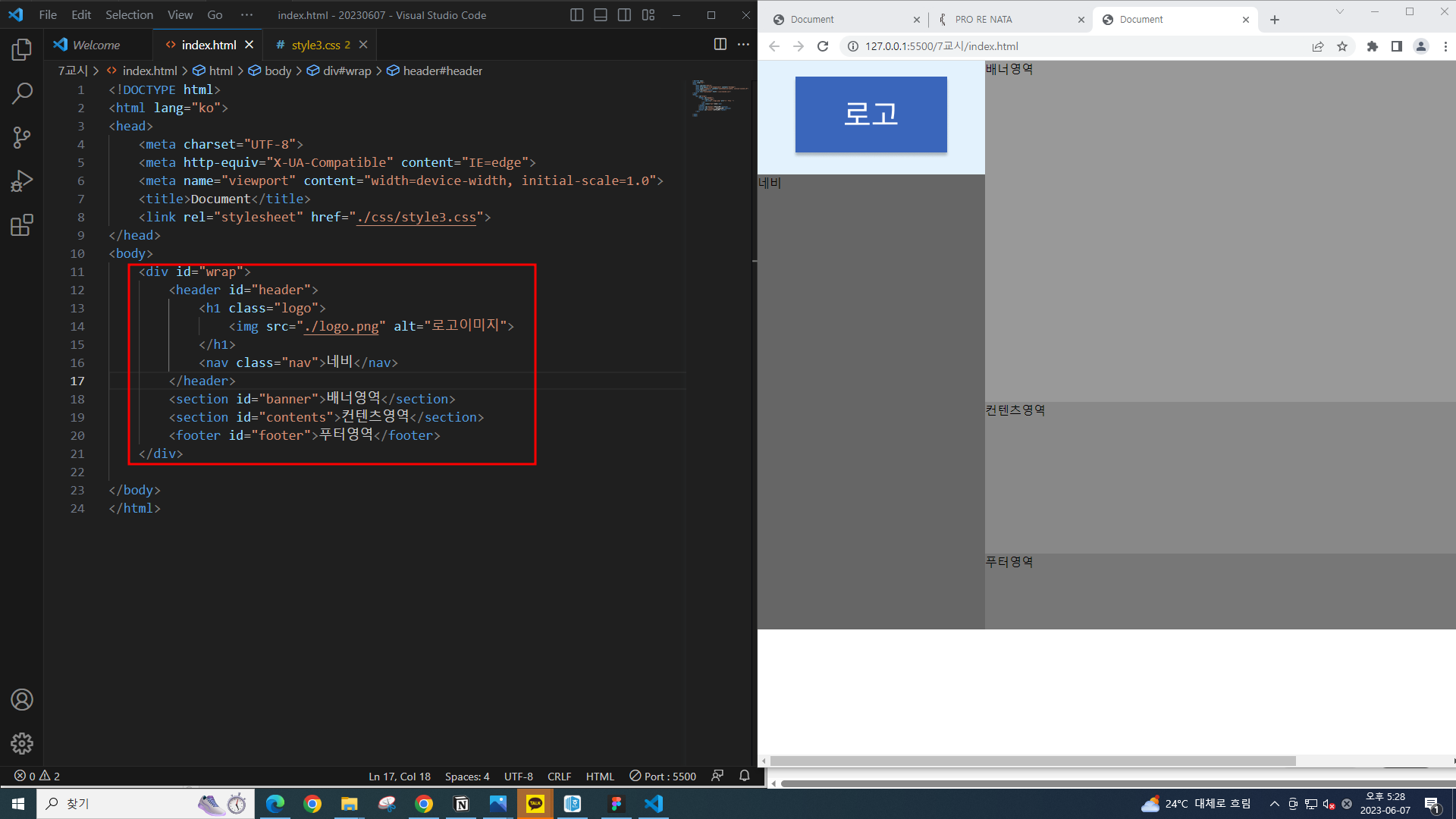Image resolution: width=1456 pixels, height=819 pixels.
Task: Open the header#header breadcrumb dropdown
Action: pyautogui.click(x=442, y=71)
